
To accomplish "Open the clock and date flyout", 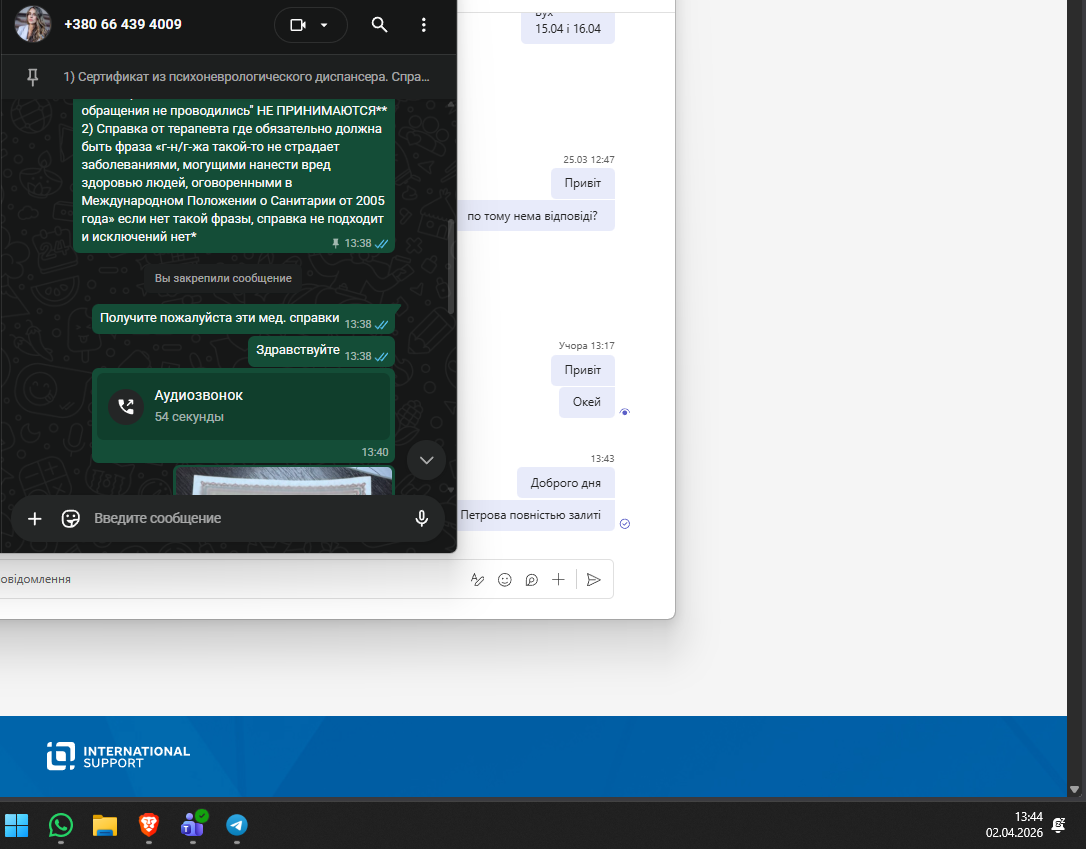I will point(1014,825).
